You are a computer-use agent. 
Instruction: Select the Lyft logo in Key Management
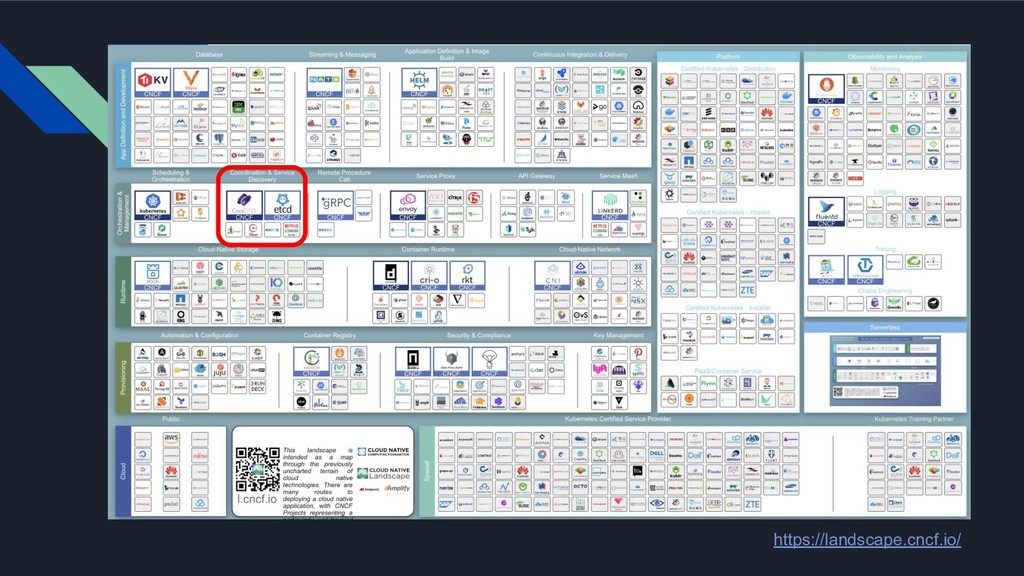tap(600, 370)
